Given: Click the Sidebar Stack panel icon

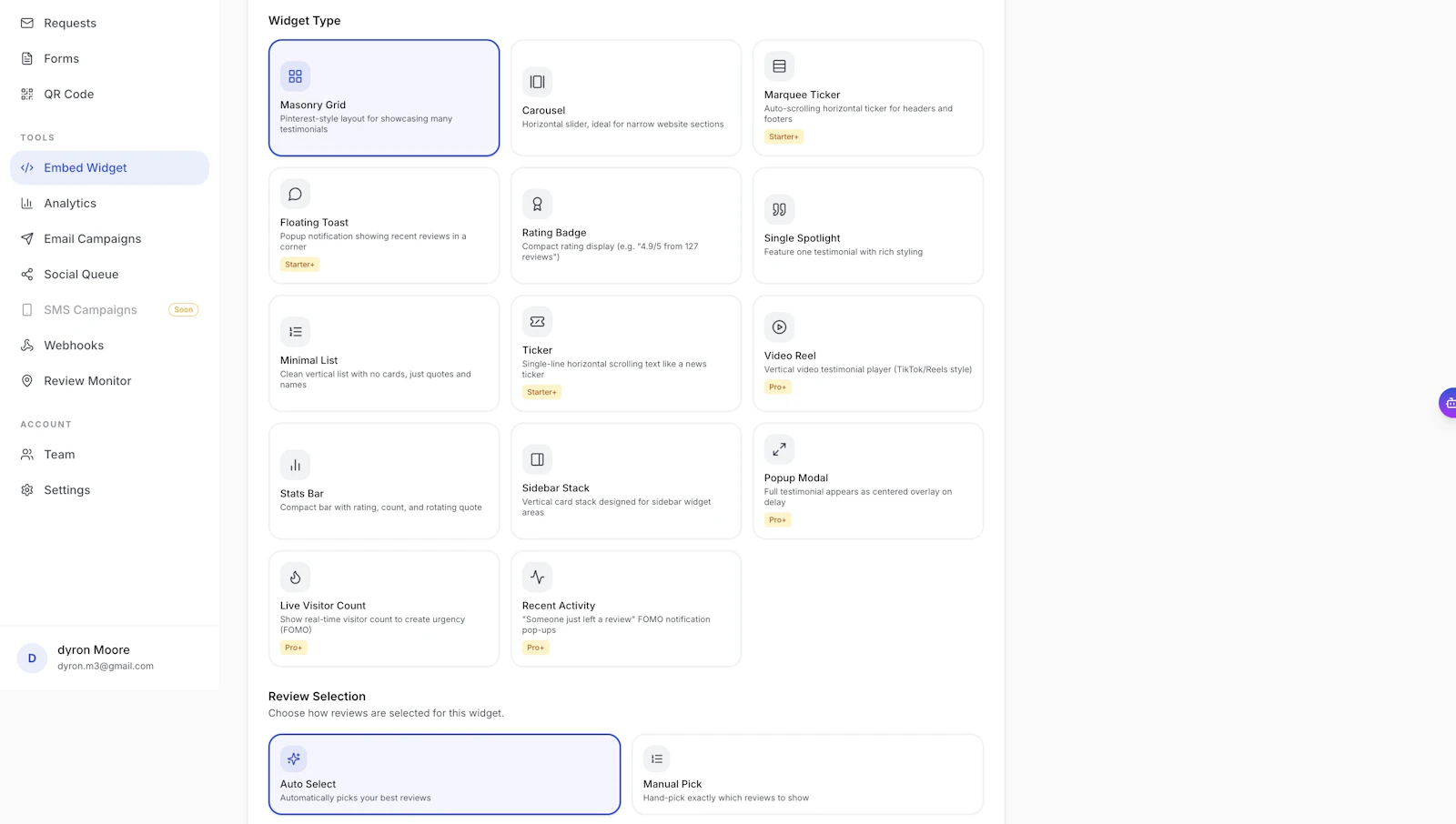Looking at the screenshot, I should coord(537,459).
